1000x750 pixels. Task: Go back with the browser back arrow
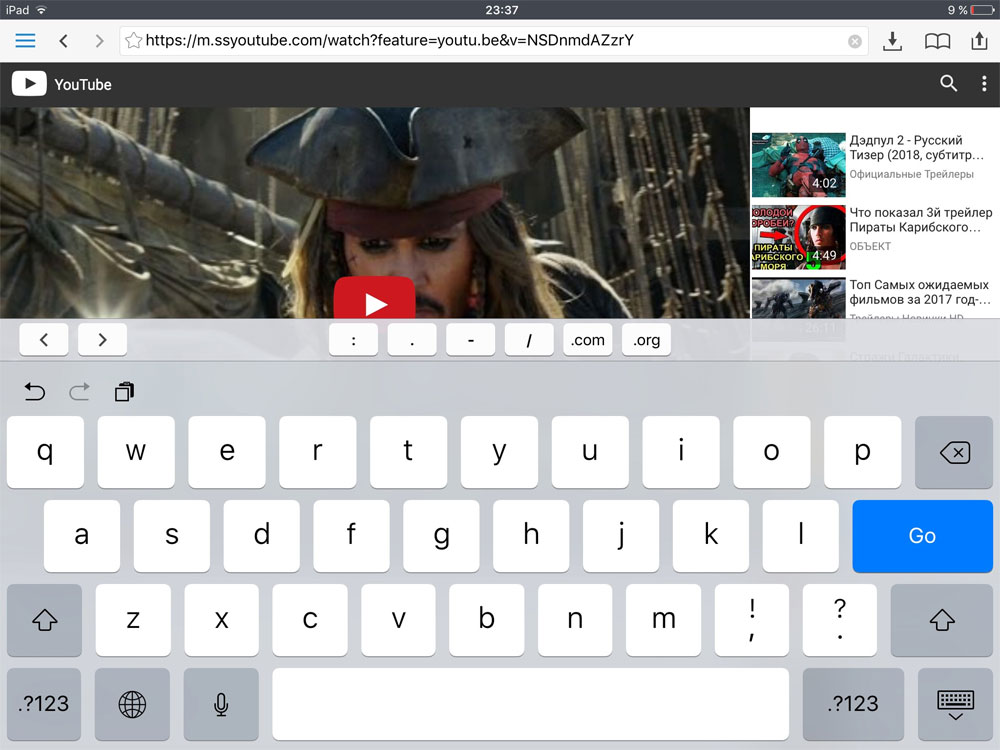click(x=63, y=41)
